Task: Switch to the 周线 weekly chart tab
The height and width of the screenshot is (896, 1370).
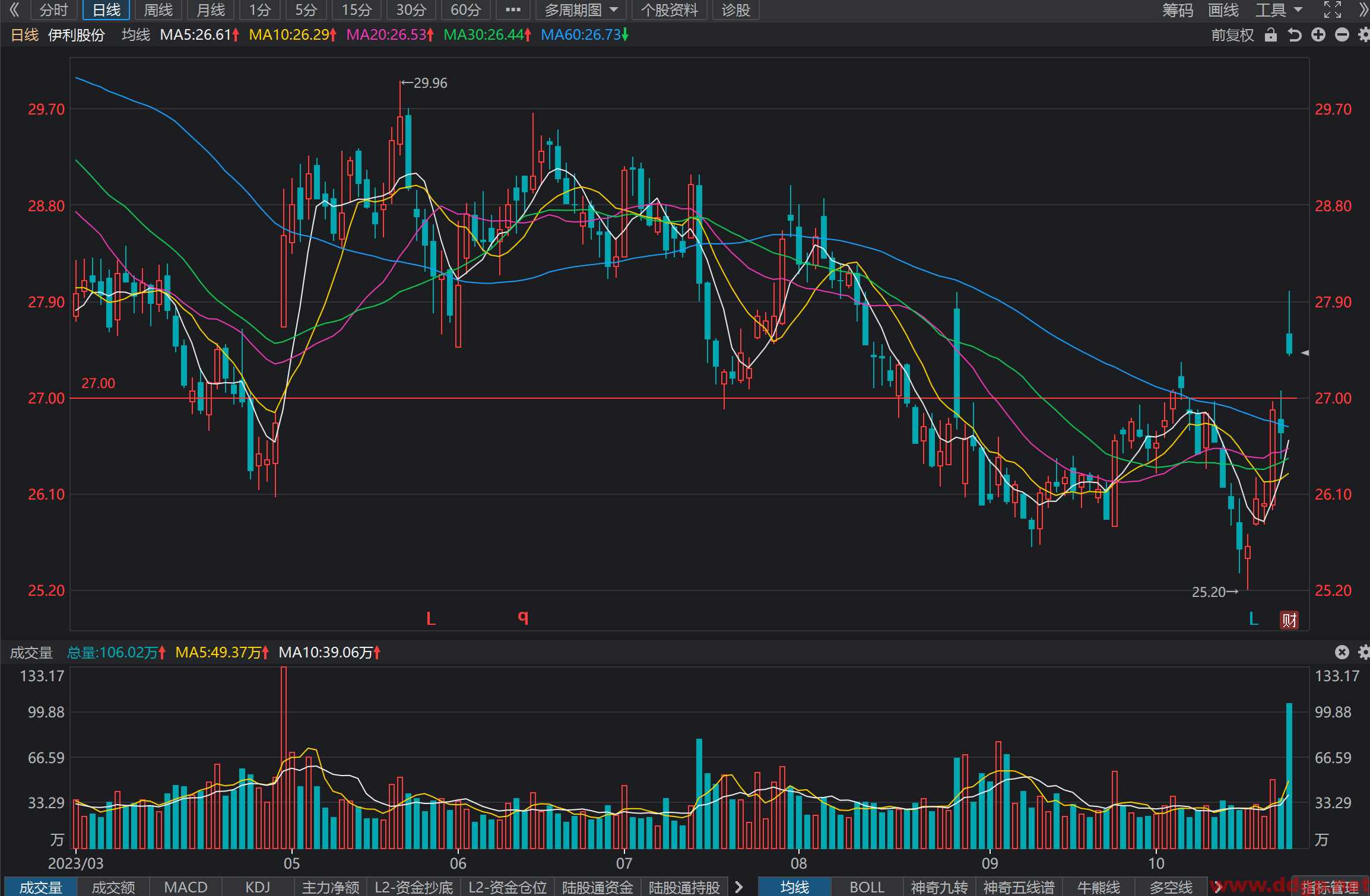Action: pos(158,10)
